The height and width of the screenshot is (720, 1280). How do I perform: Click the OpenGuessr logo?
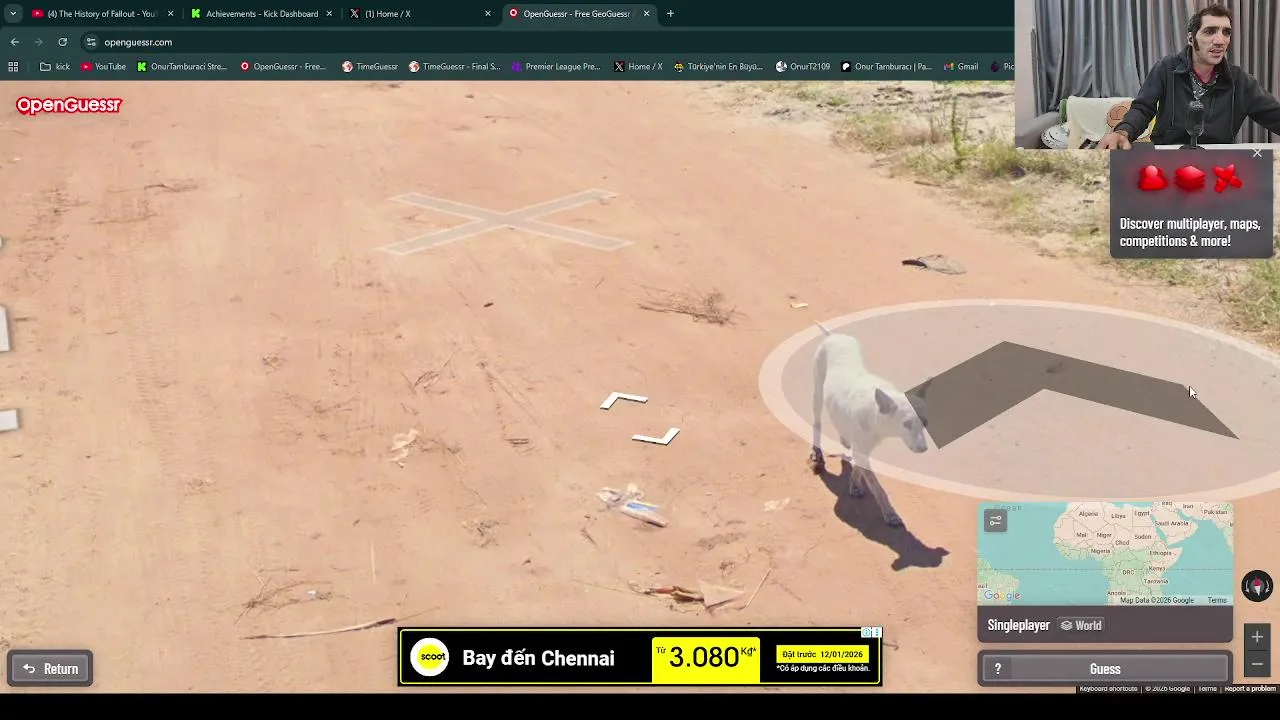click(x=69, y=105)
